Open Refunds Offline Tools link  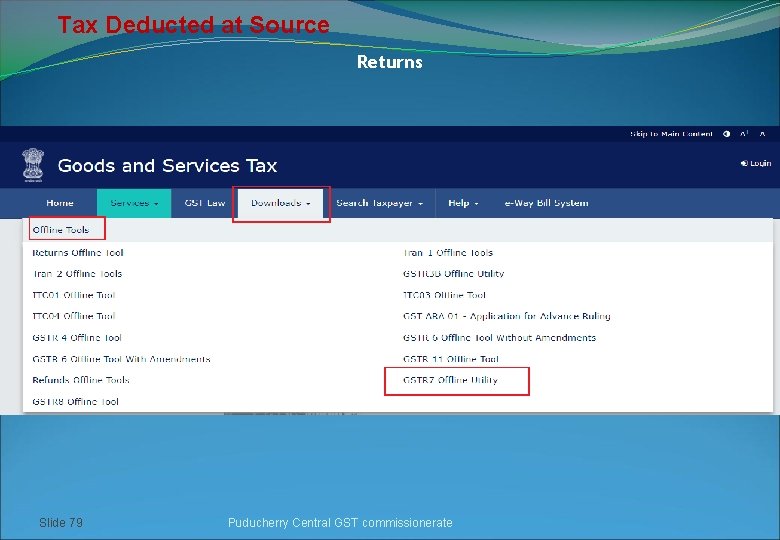tap(81, 380)
